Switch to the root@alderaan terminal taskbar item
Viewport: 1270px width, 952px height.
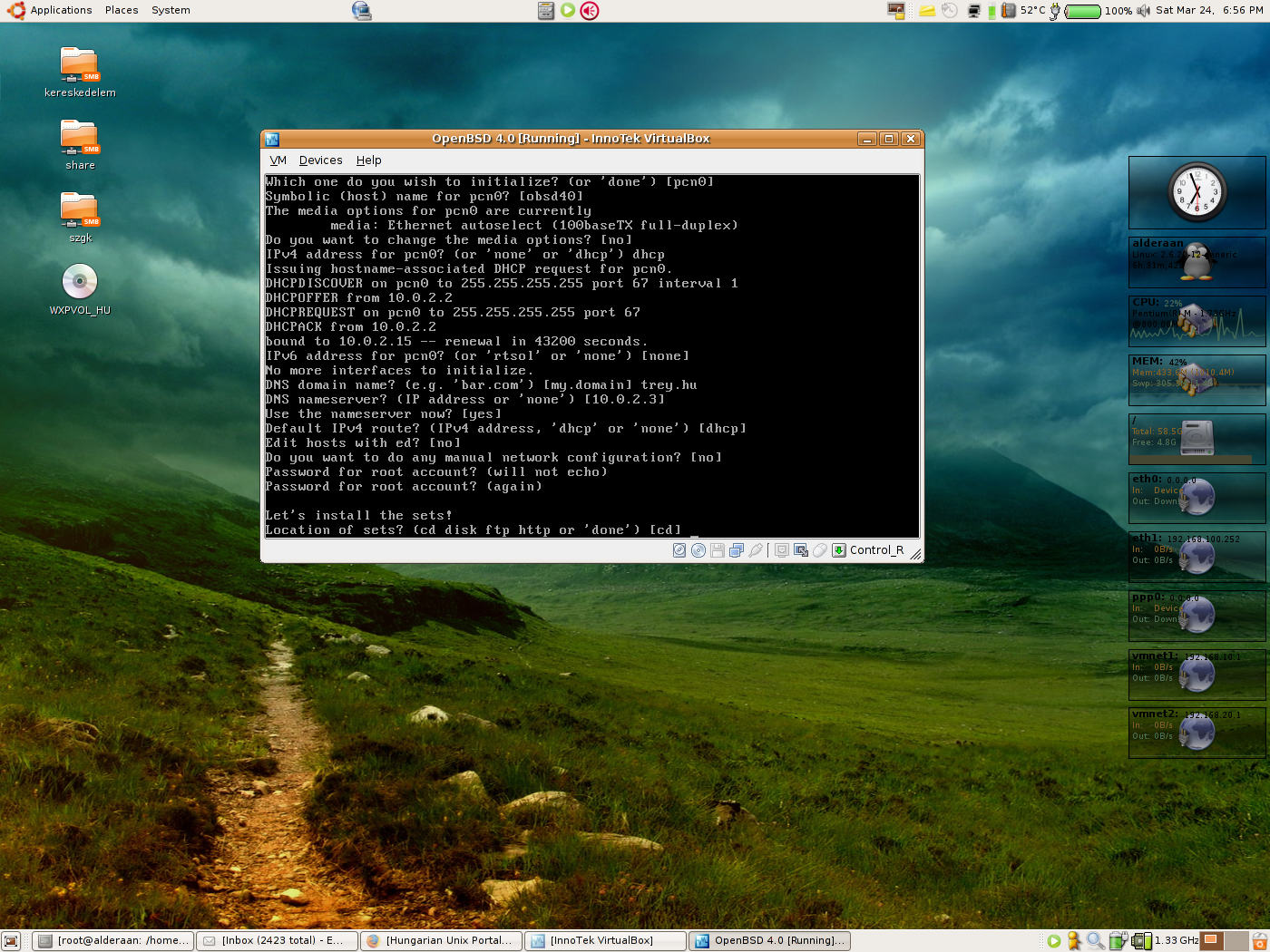(x=114, y=941)
